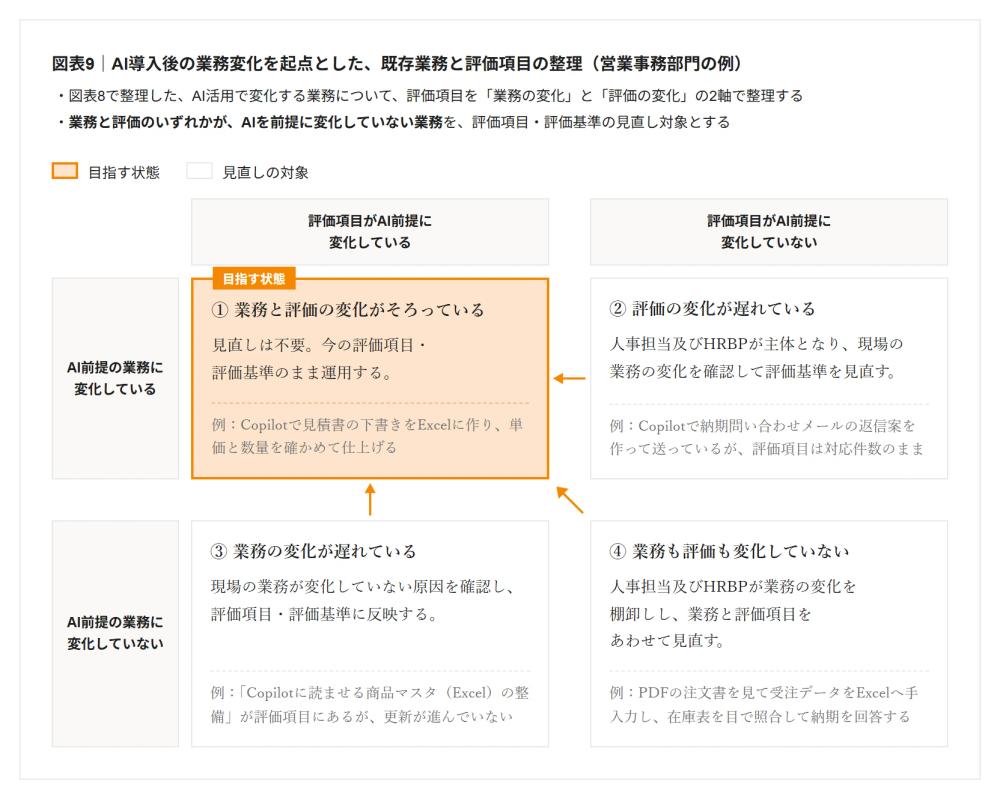Select column header 評価項目がAI前提に変化していない

(x=768, y=231)
